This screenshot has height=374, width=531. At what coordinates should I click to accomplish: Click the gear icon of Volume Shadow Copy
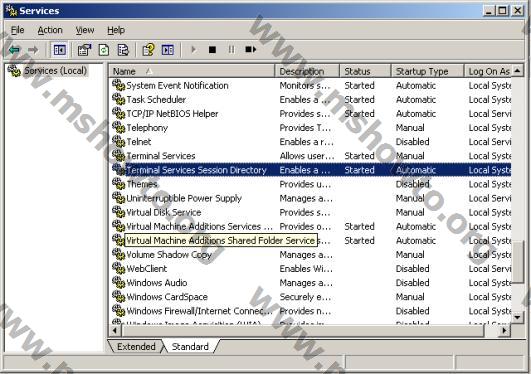coord(119,254)
